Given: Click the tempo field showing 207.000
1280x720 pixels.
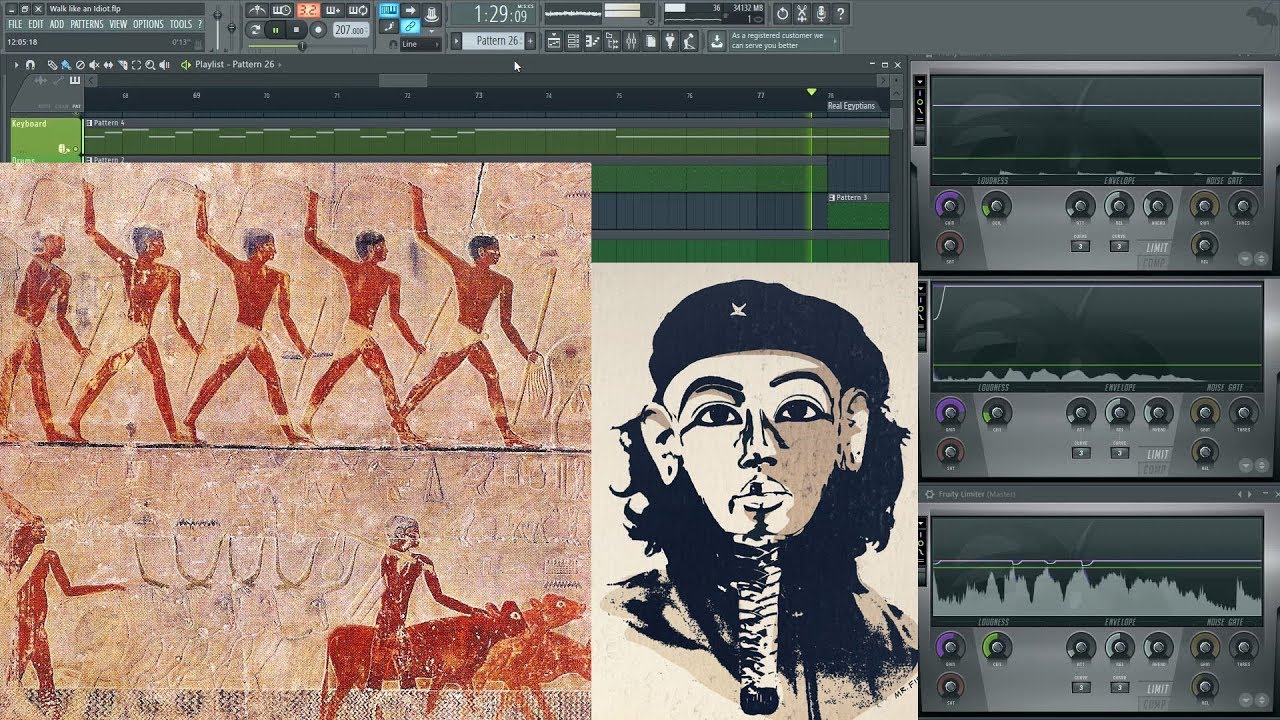Looking at the screenshot, I should [x=351, y=30].
